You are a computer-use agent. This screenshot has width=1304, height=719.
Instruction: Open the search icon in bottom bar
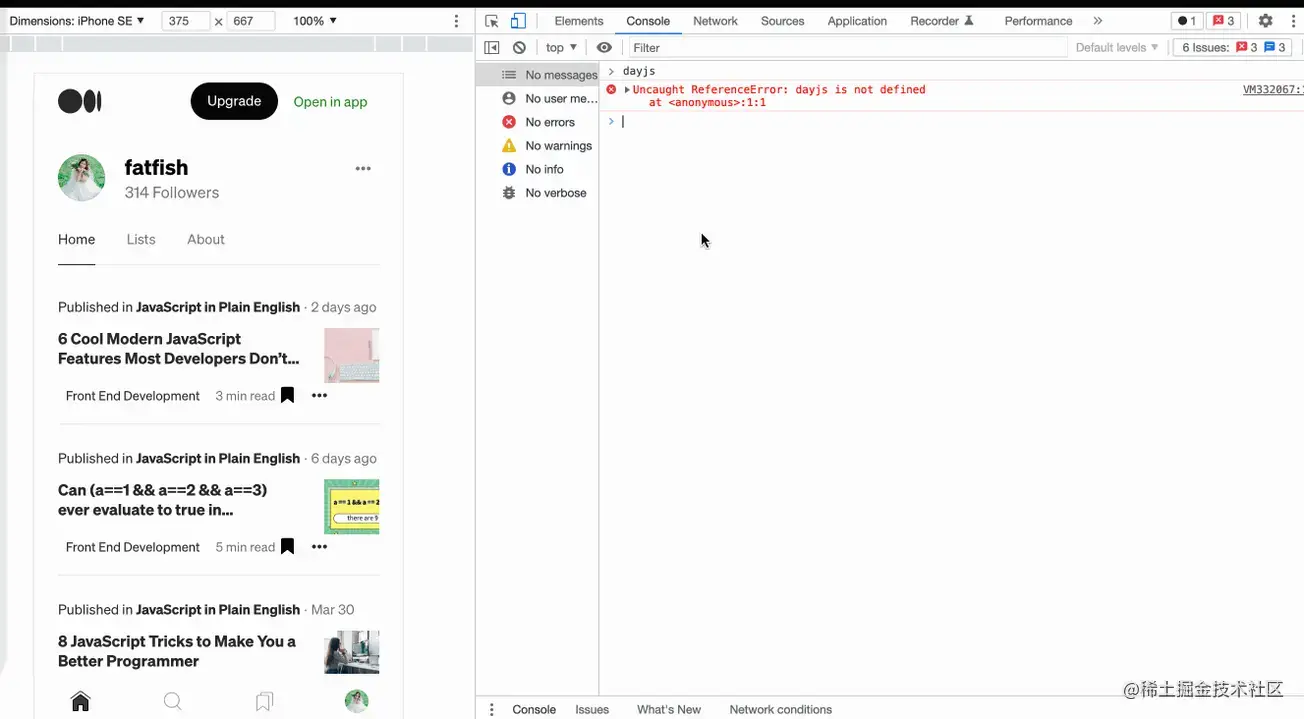[172, 701]
